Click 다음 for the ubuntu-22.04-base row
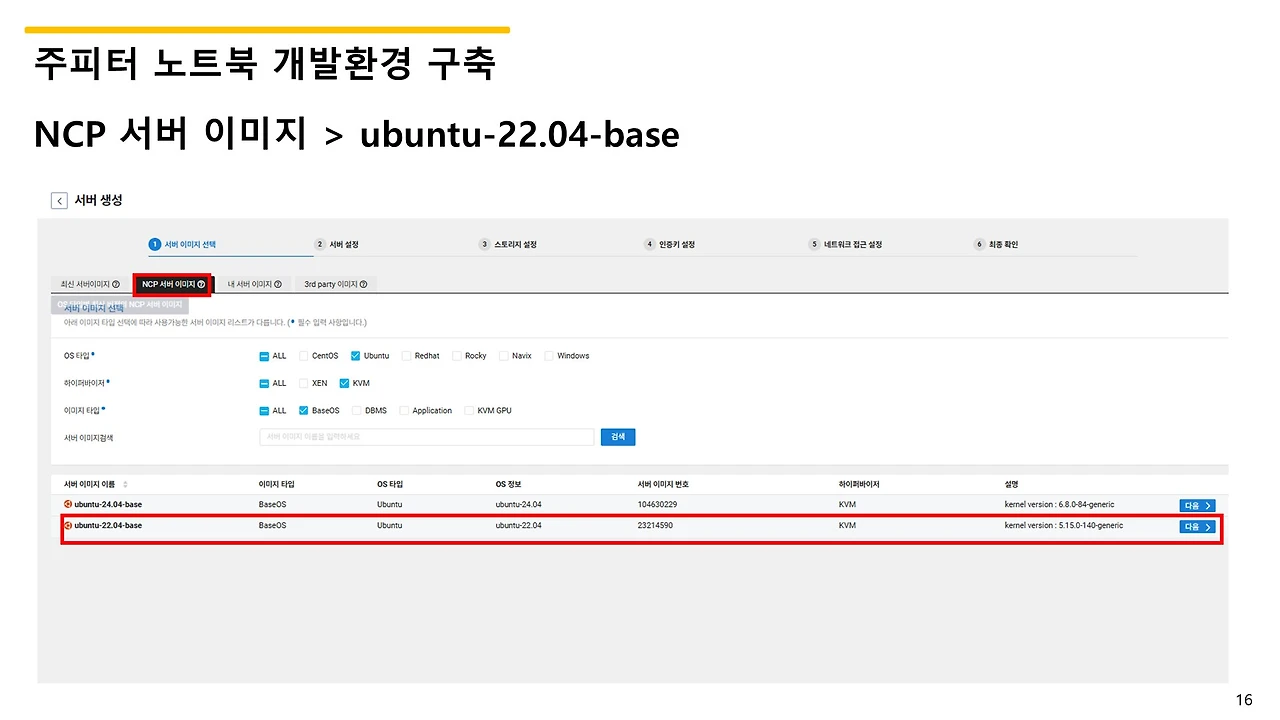Screen dimensions: 1280x720 click(x=1197, y=526)
